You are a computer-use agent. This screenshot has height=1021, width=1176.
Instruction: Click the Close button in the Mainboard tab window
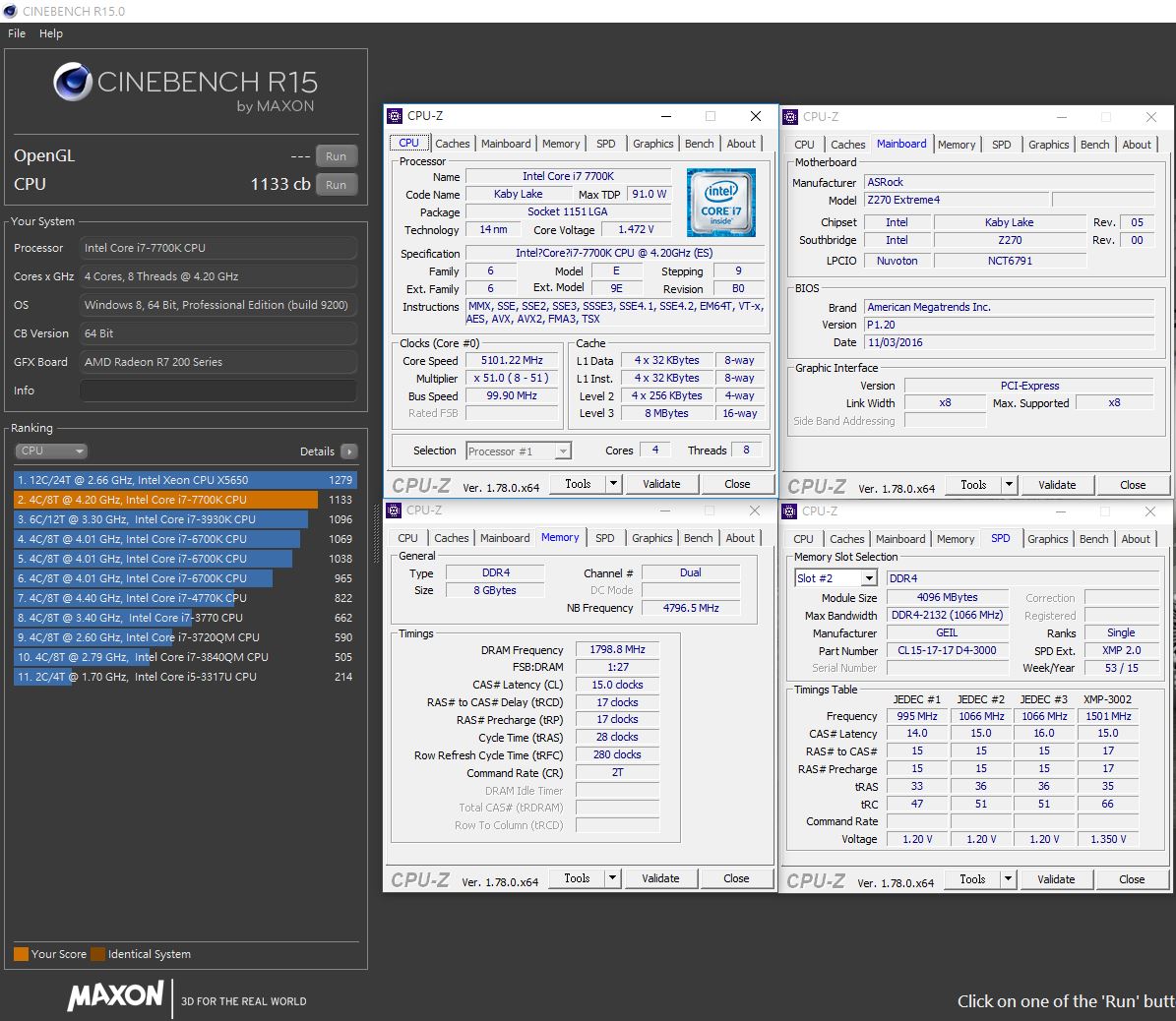1133,485
